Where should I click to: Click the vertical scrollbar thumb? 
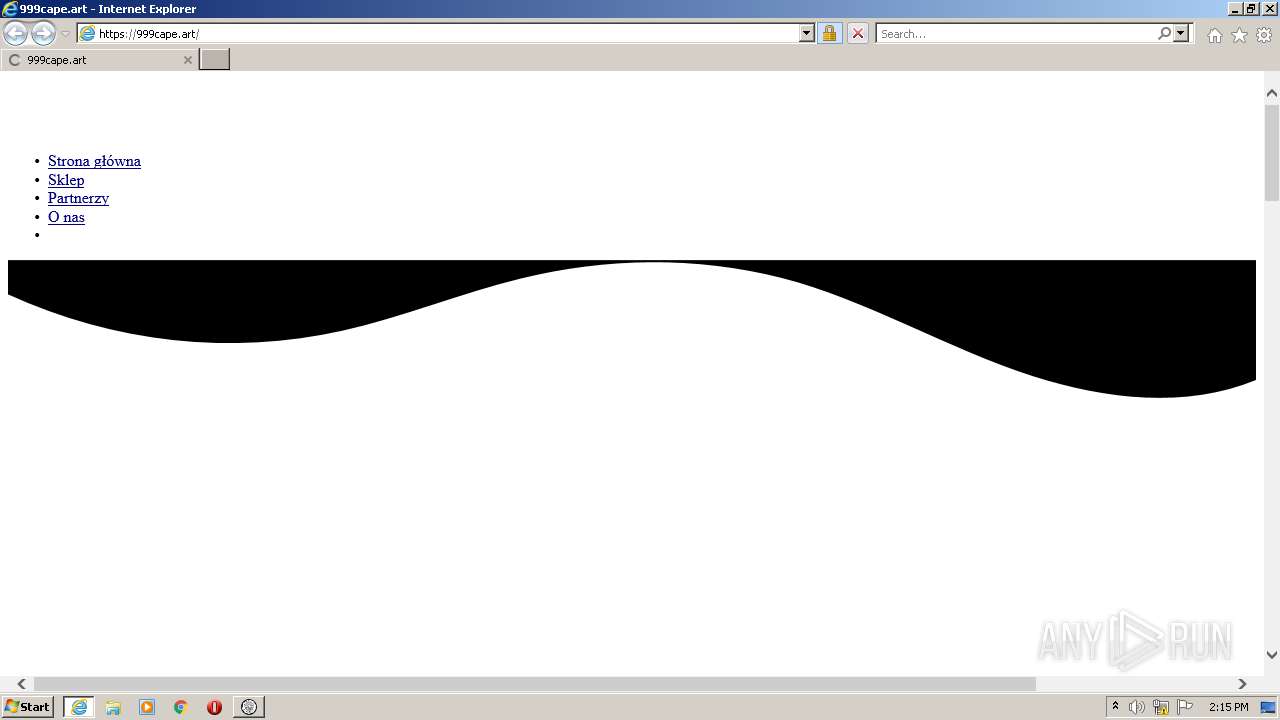[x=1272, y=152]
